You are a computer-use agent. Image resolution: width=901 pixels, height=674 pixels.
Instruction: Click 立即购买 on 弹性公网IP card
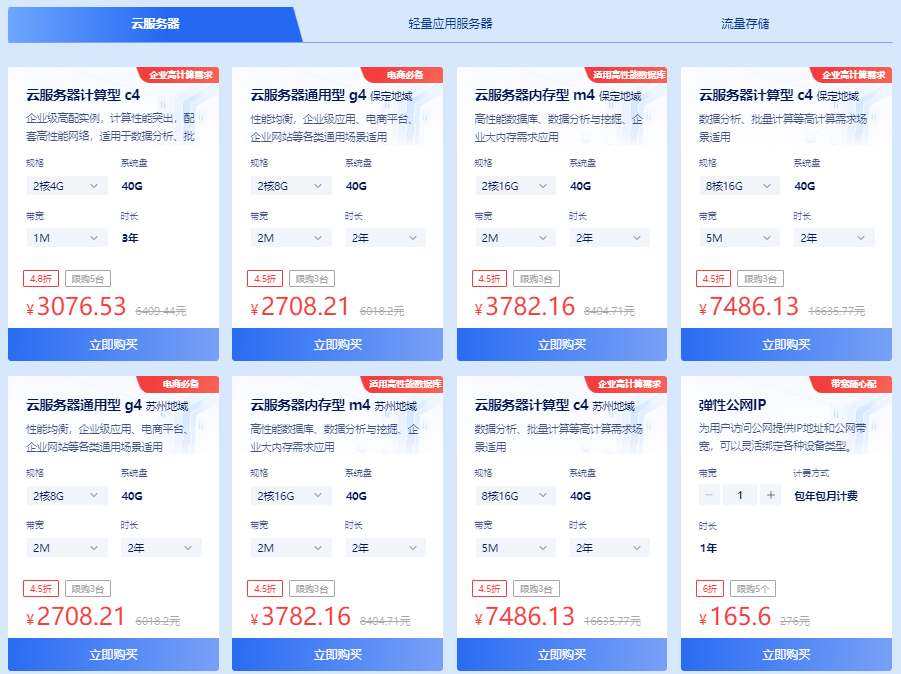786,654
